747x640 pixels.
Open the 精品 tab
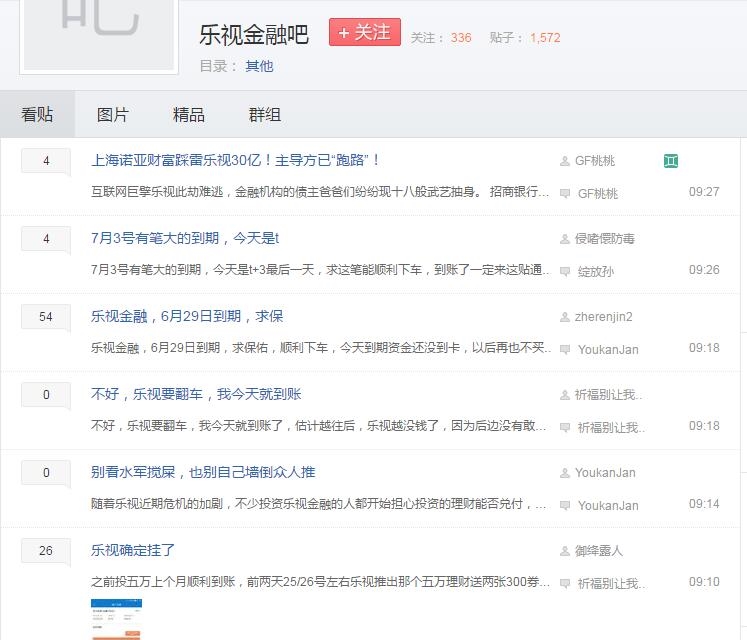click(x=188, y=115)
